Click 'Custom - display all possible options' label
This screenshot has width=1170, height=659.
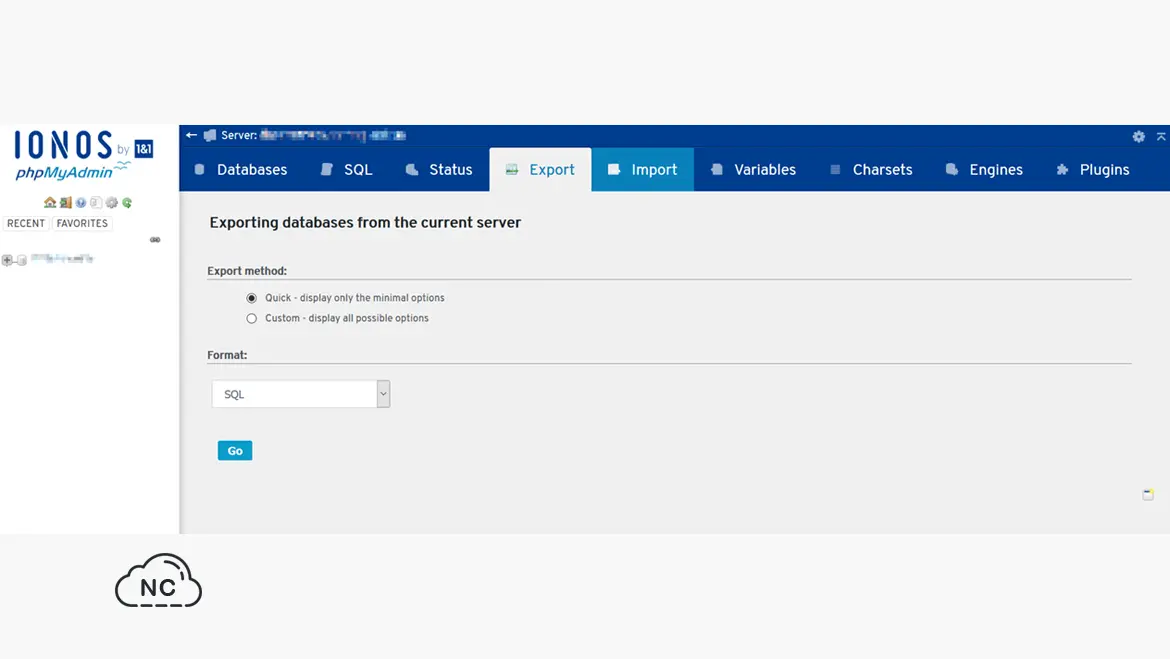(x=347, y=318)
